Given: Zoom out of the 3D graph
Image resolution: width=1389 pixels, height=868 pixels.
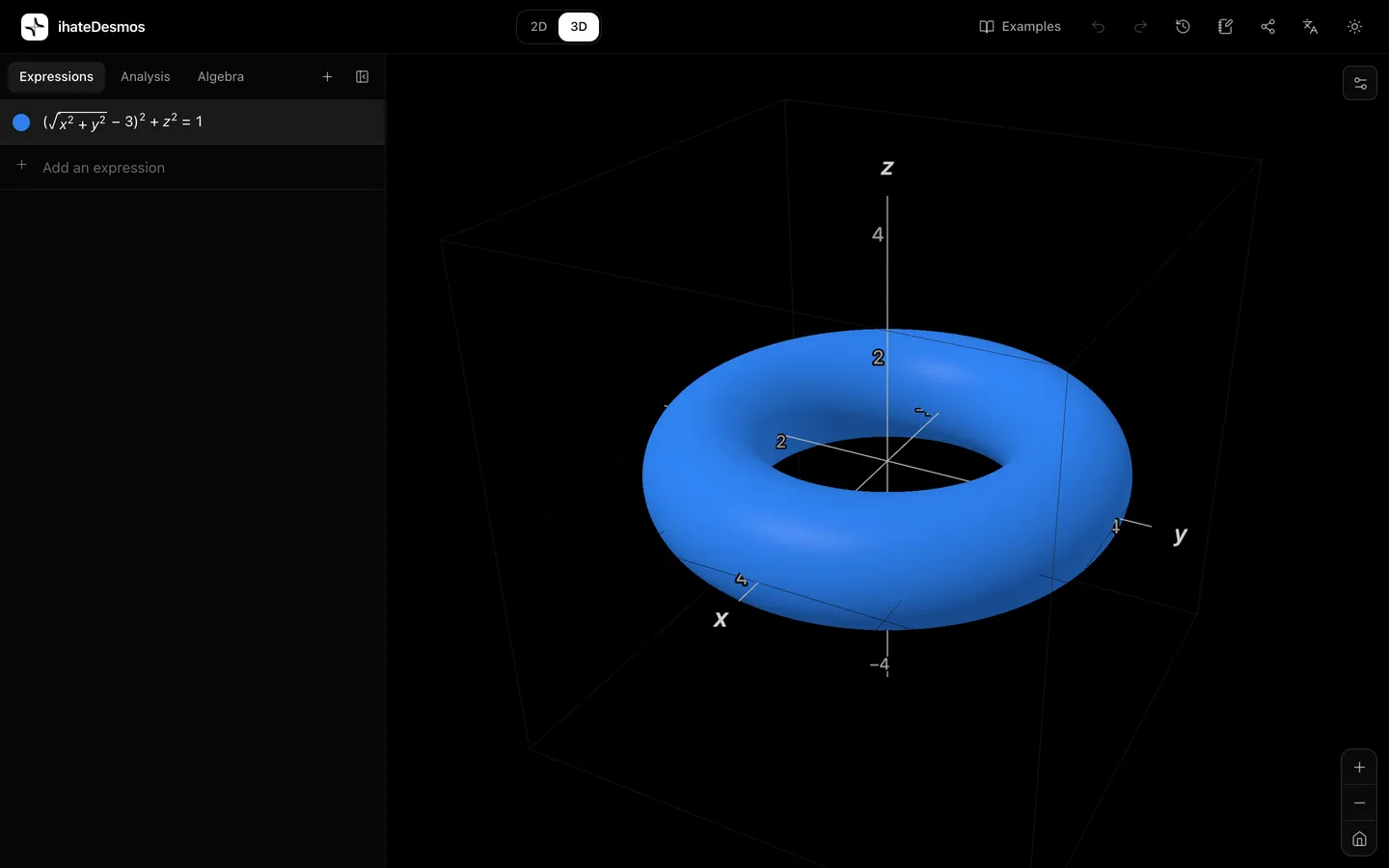Looking at the screenshot, I should click(1359, 803).
